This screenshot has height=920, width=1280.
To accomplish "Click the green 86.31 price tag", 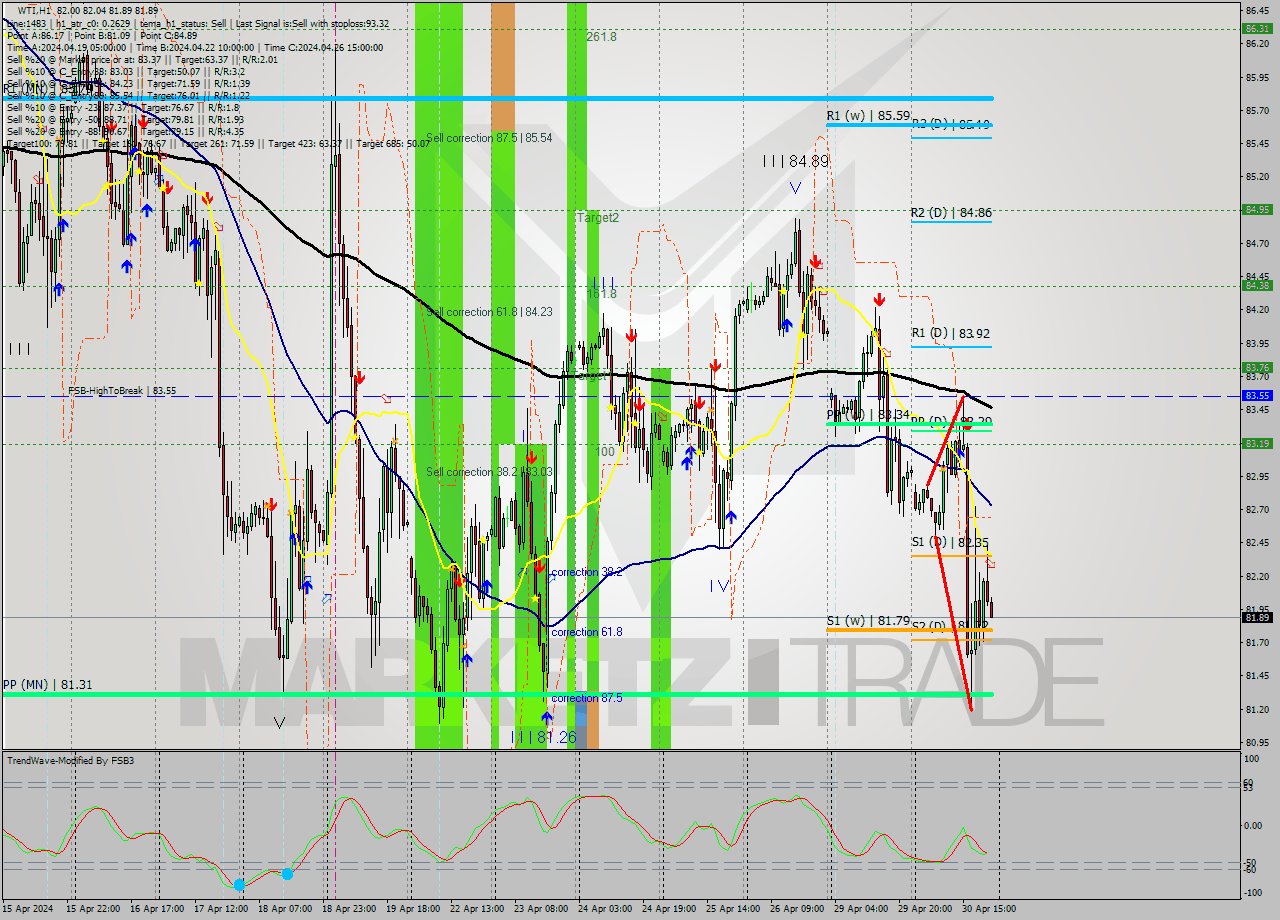I will (x=1257, y=29).
